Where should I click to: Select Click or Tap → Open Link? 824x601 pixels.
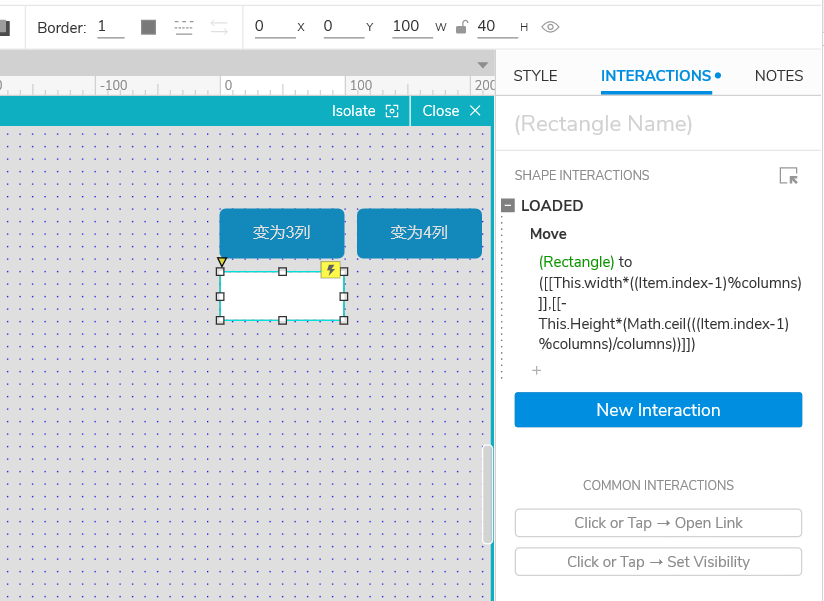[x=658, y=523]
